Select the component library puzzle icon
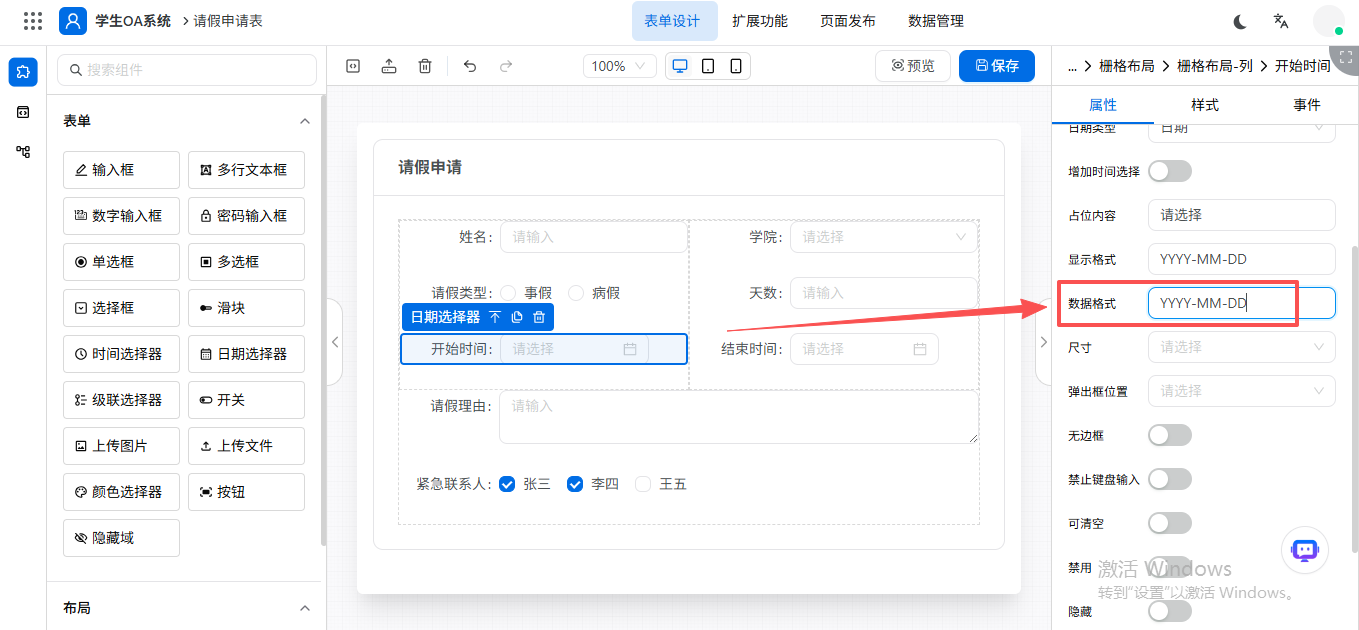 pos(23,72)
